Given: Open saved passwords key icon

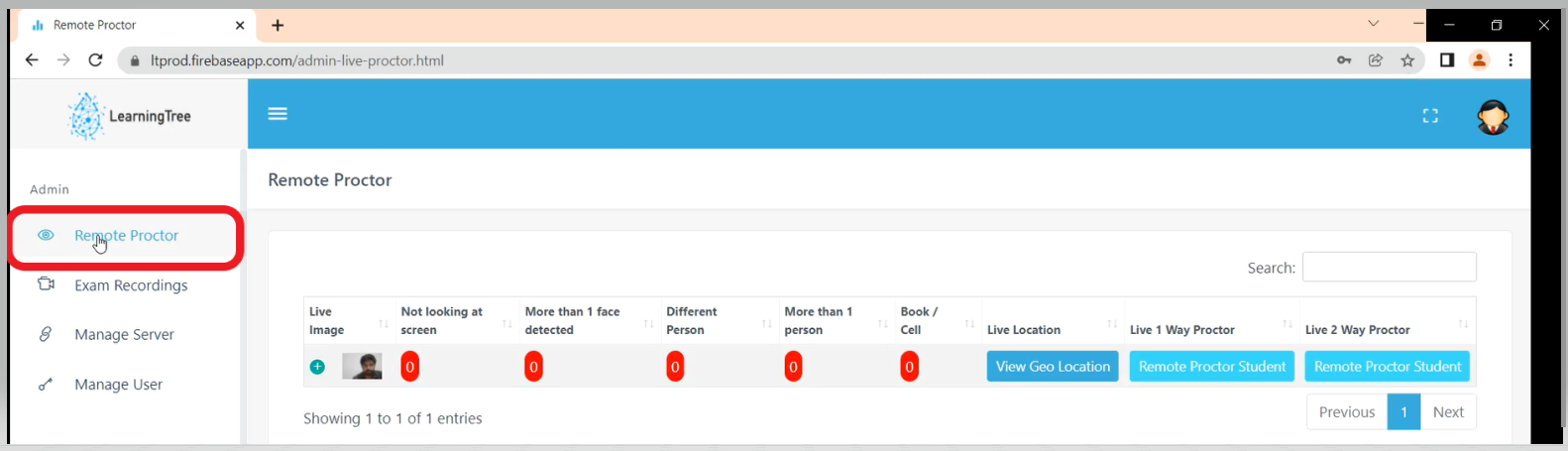Looking at the screenshot, I should pos(1344,60).
